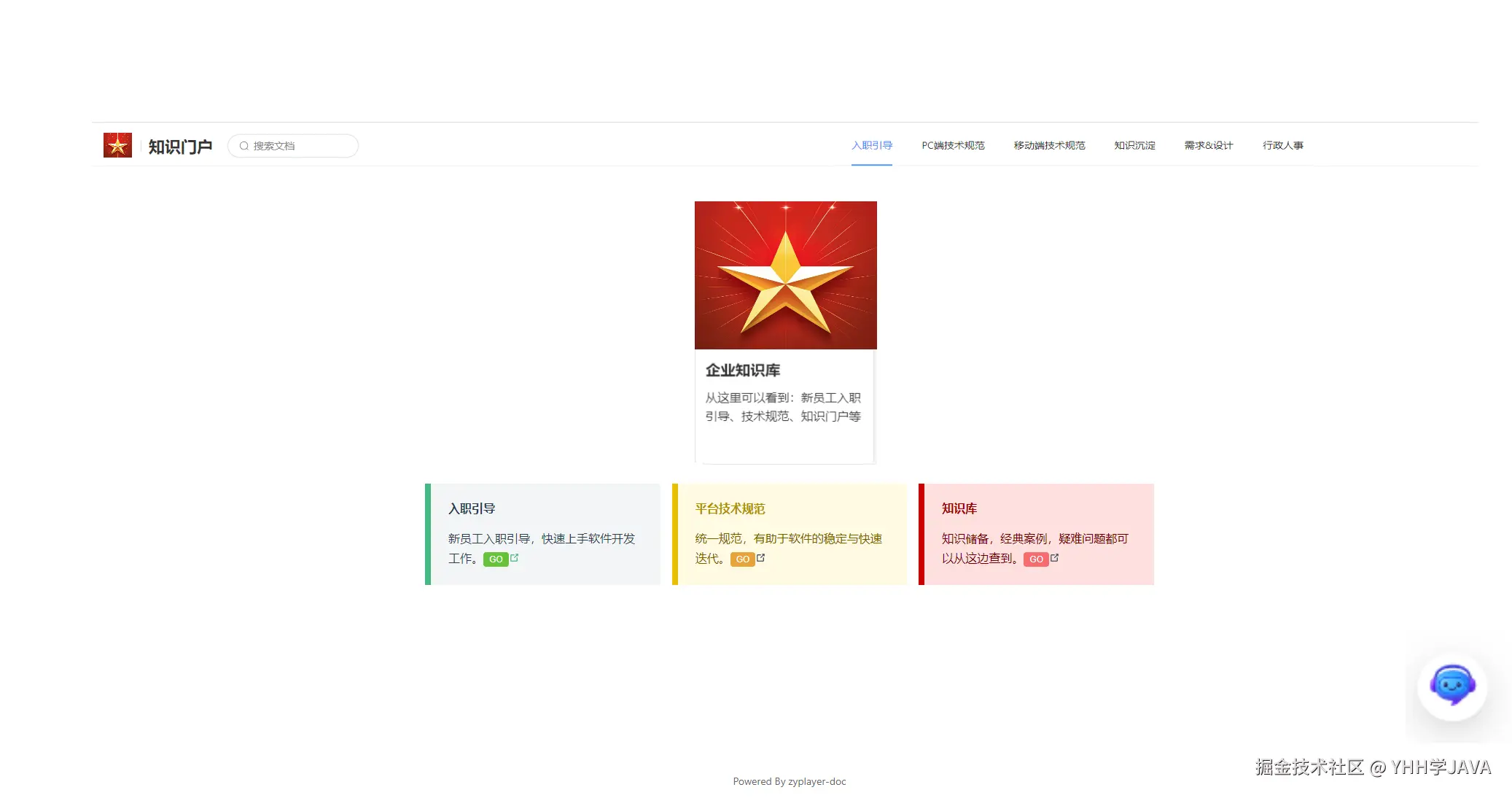1512x798 pixels.
Task: Select the 入职引导 navigation tab
Action: (x=872, y=145)
